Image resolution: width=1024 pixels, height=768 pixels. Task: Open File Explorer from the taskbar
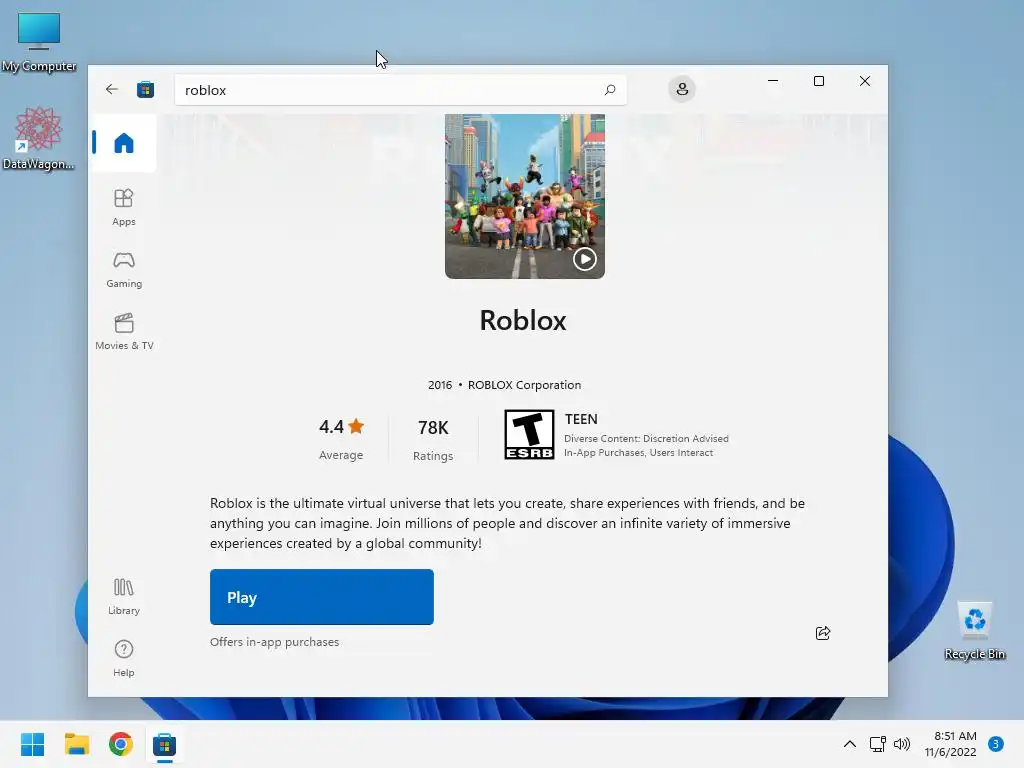(x=76, y=744)
